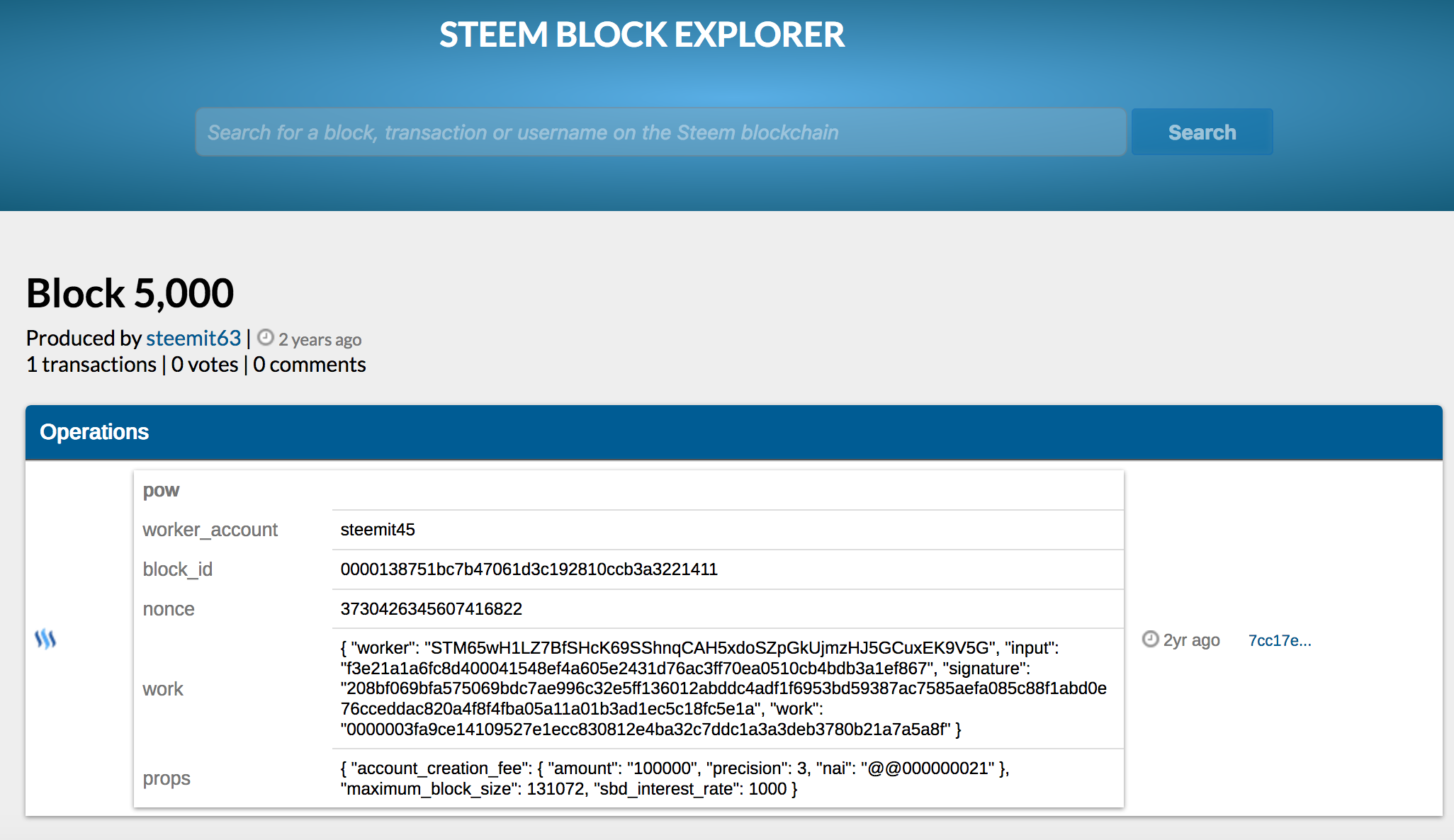This screenshot has width=1454, height=840.
Task: Click the STEEM BLOCK EXPLORER title
Action: (x=641, y=35)
